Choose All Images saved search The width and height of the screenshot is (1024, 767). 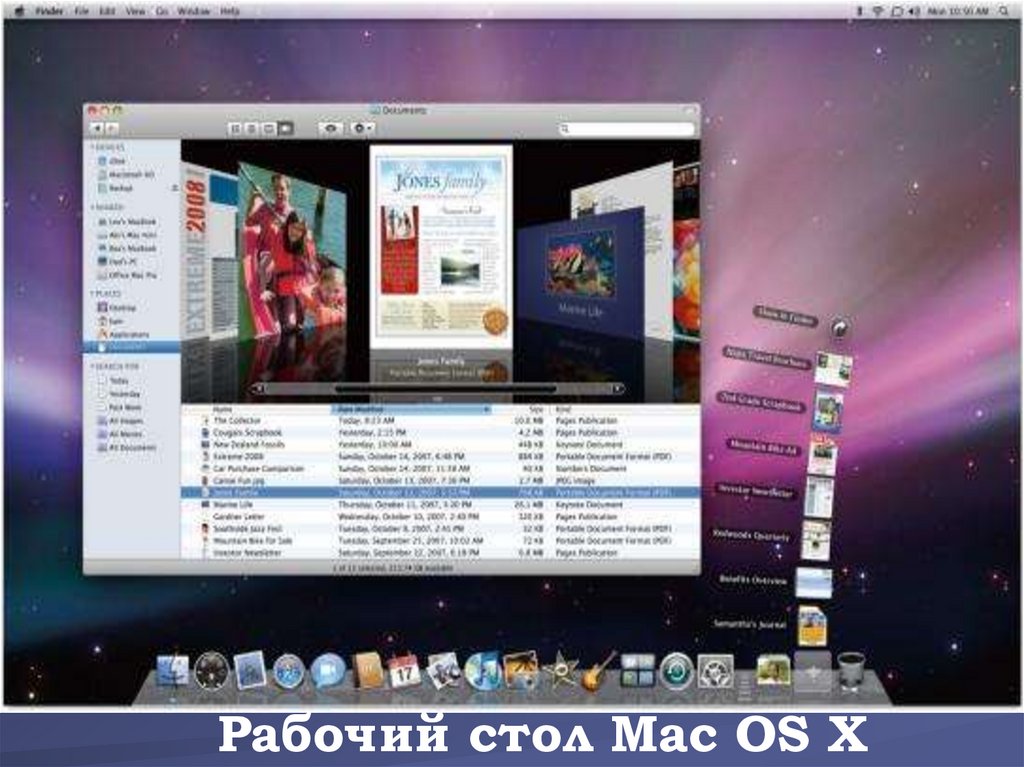(x=120, y=421)
